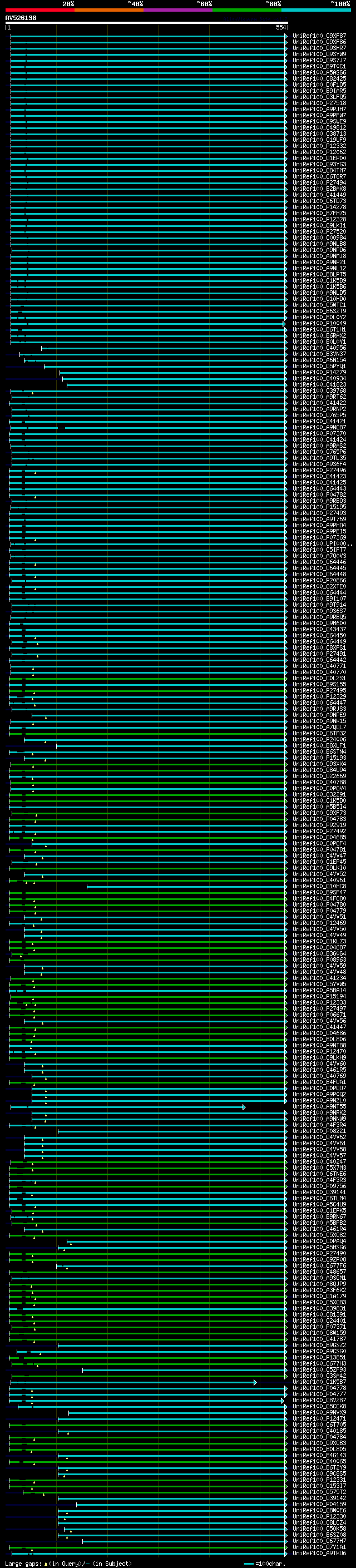Select label UniRef100_B4G143

point(319,1456)
